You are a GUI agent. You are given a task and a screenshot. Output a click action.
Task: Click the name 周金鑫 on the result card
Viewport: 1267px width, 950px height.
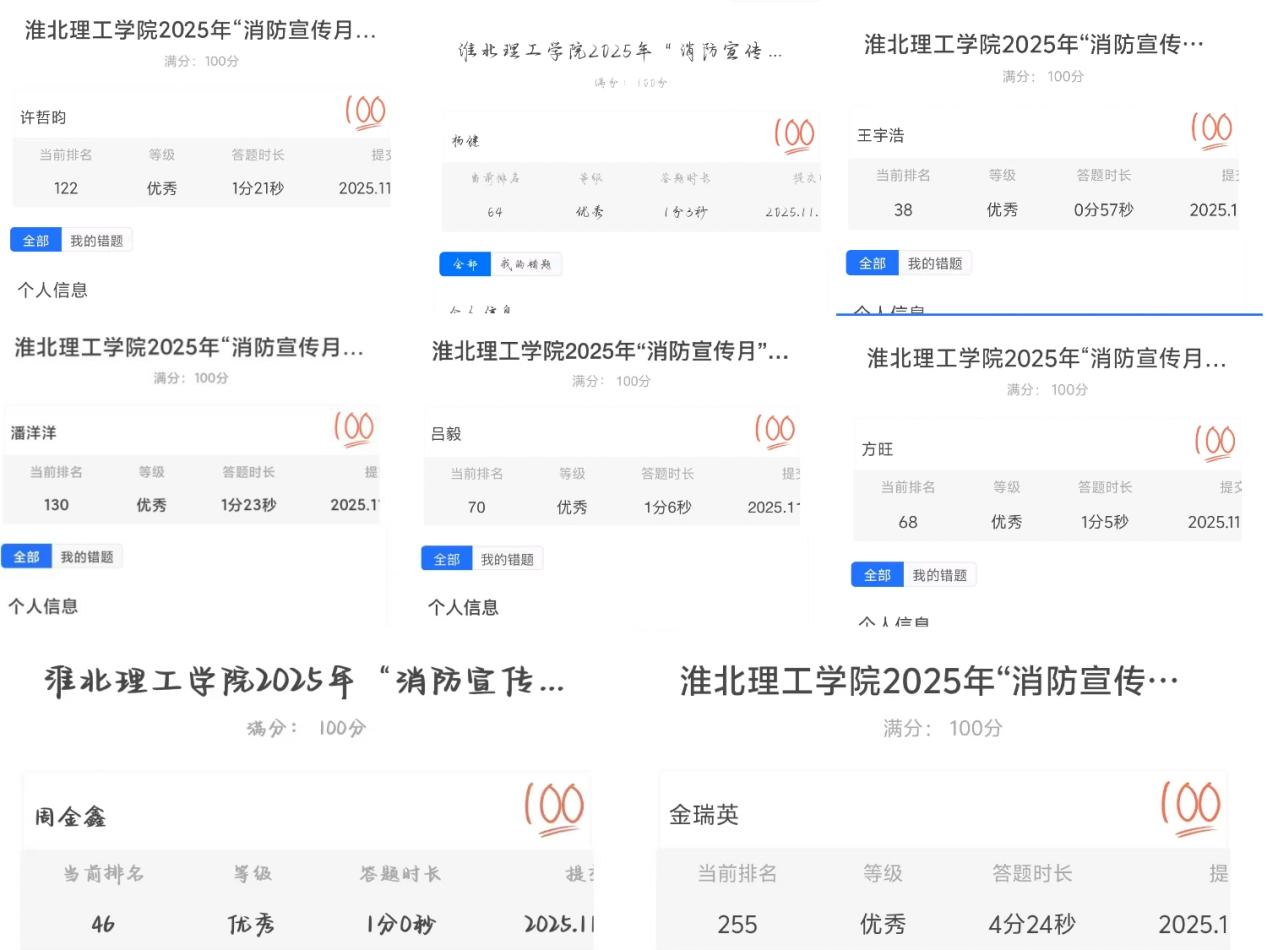pyautogui.click(x=71, y=818)
